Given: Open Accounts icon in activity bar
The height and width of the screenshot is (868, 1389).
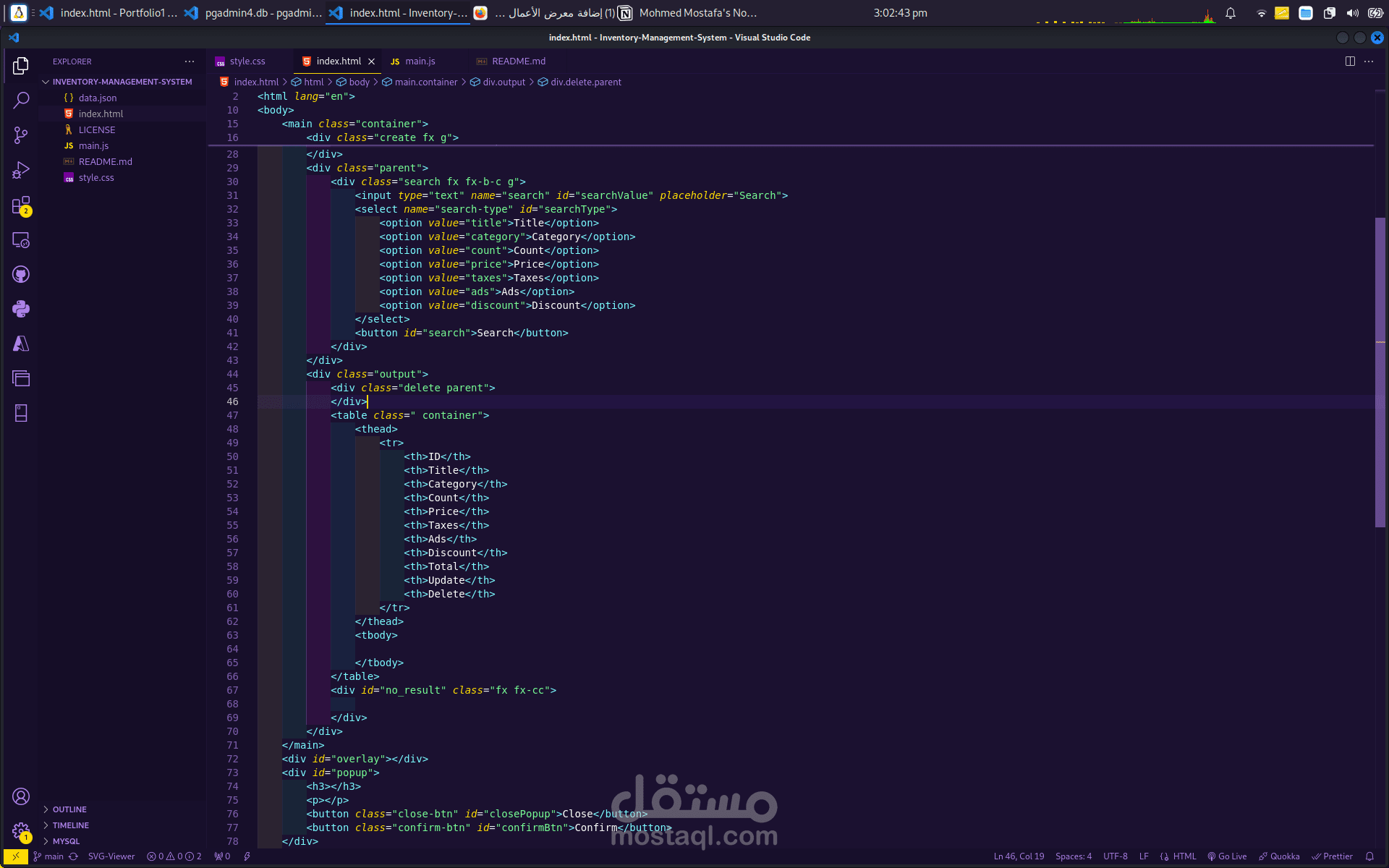Looking at the screenshot, I should (x=21, y=796).
